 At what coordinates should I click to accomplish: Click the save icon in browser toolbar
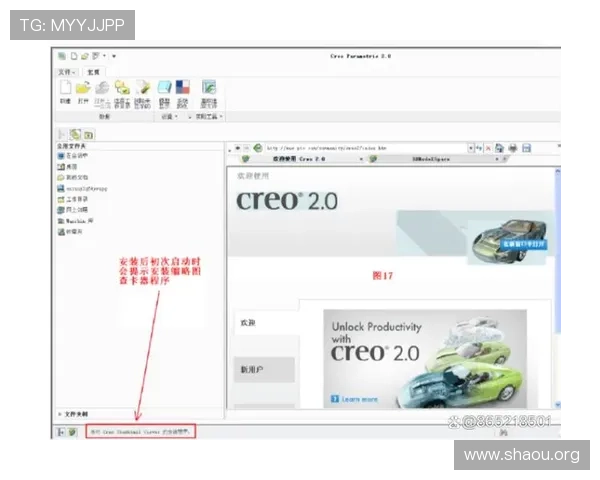pyautogui.click(x=526, y=147)
